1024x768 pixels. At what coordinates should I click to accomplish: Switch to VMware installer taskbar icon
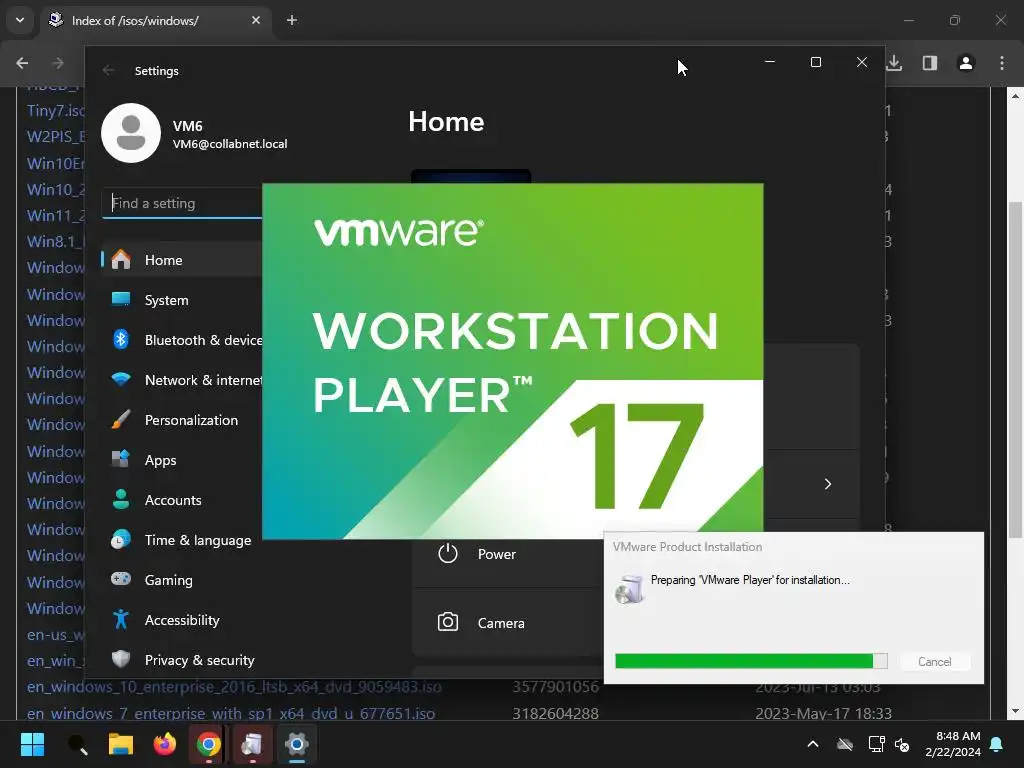coord(252,744)
